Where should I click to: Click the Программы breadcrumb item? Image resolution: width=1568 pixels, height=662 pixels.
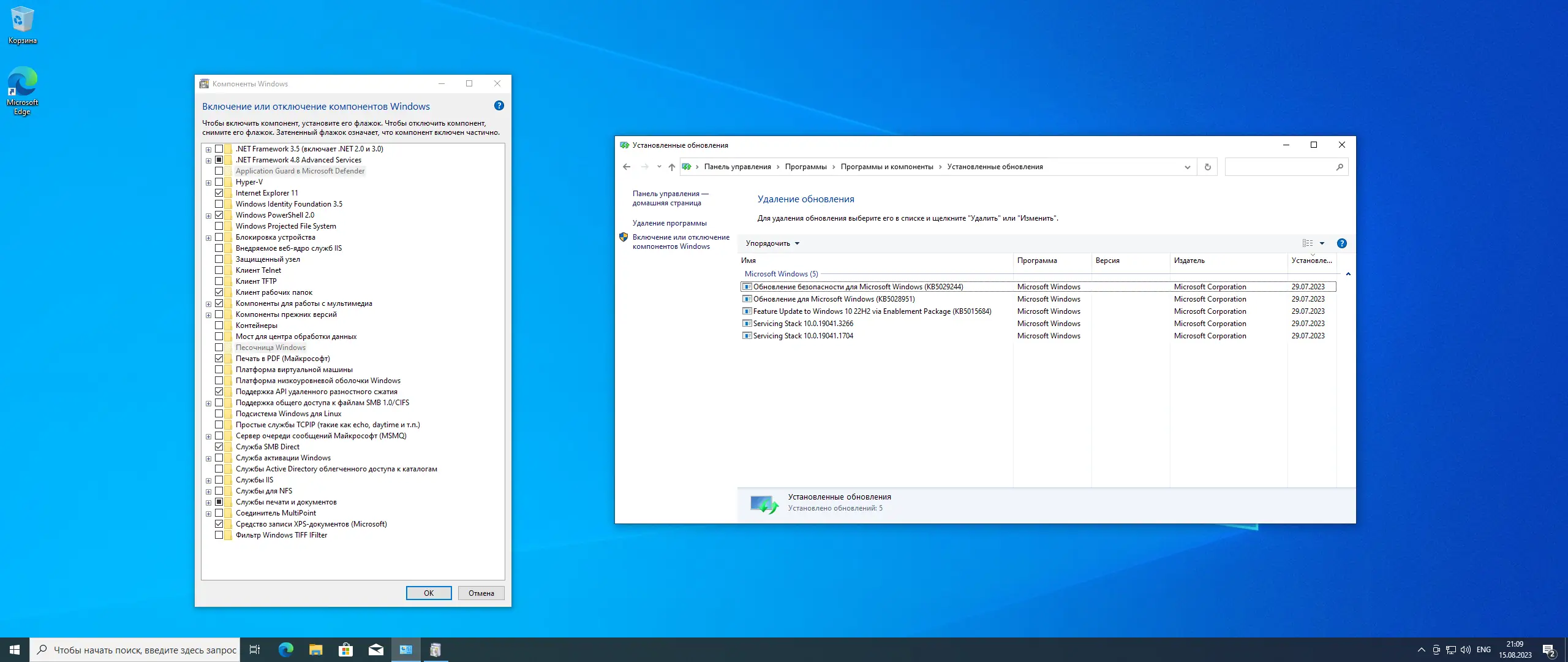[805, 167]
